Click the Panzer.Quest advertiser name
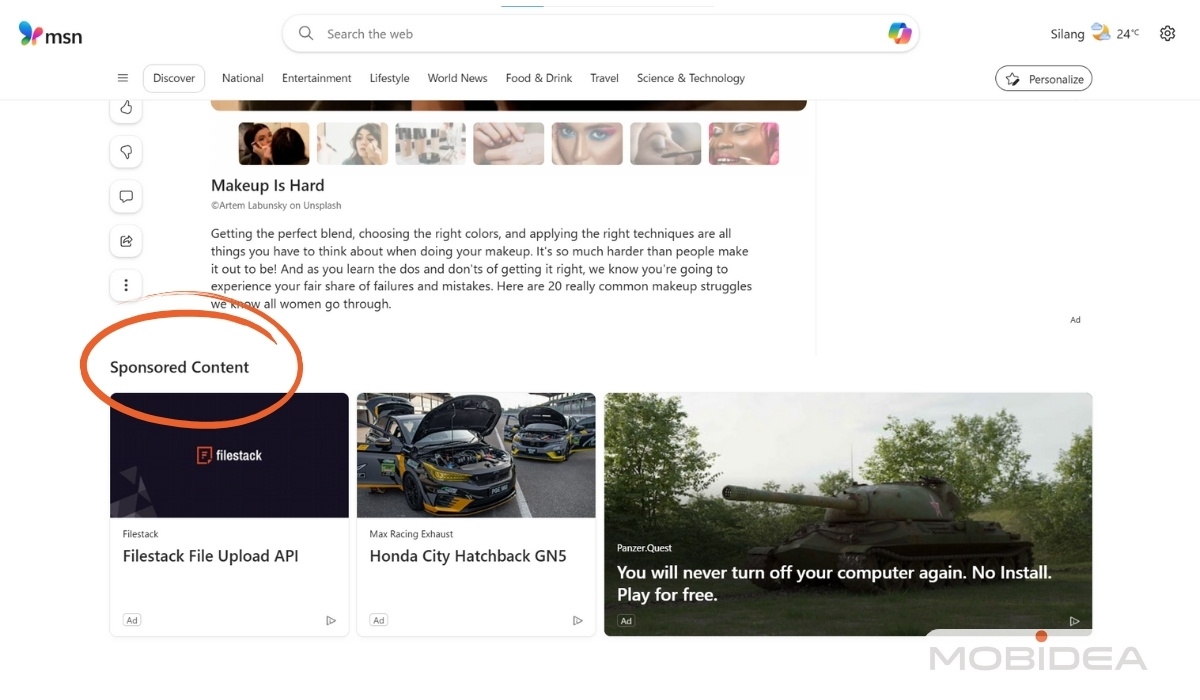This screenshot has height=700, width=1200. [644, 548]
